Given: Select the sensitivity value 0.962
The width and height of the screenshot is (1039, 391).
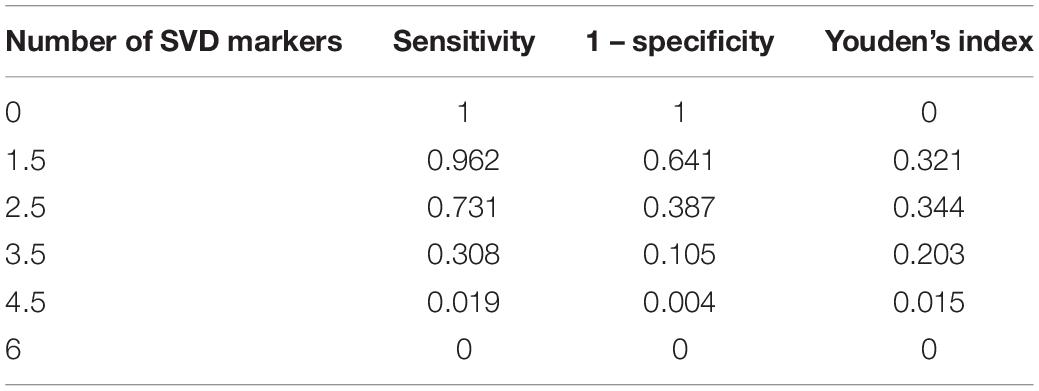Looking at the screenshot, I should click(x=463, y=161).
